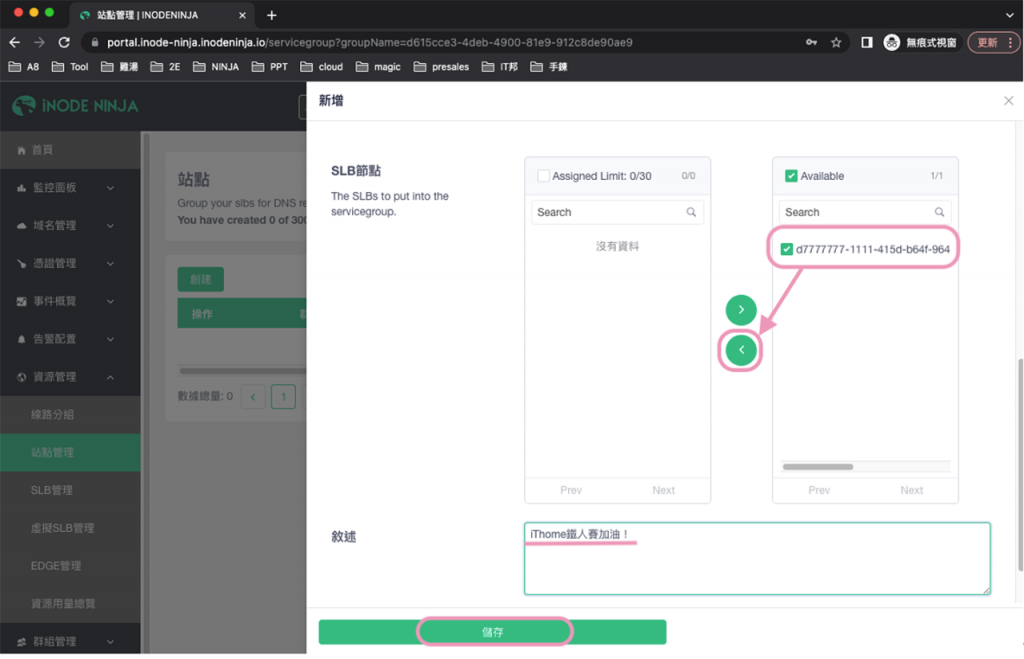The image size is (1024, 659).
Task: Open the cloud bookmarks folder
Action: tap(322, 67)
